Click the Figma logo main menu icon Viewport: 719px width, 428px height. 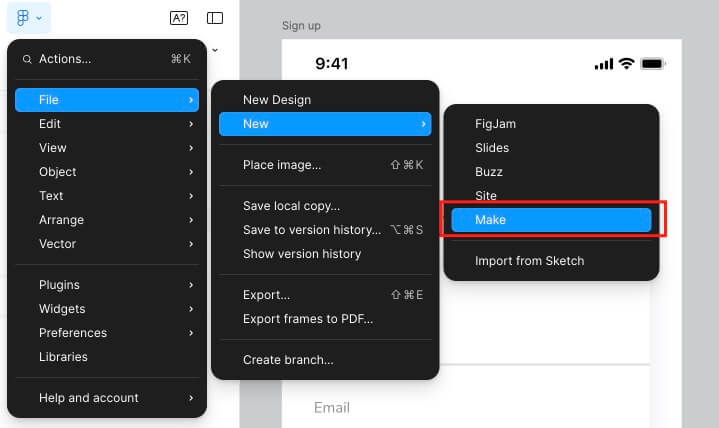(x=23, y=17)
